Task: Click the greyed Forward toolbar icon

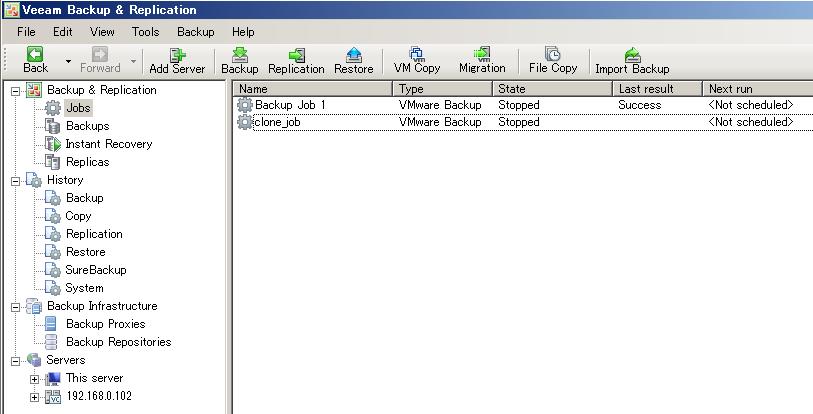Action: pos(100,54)
